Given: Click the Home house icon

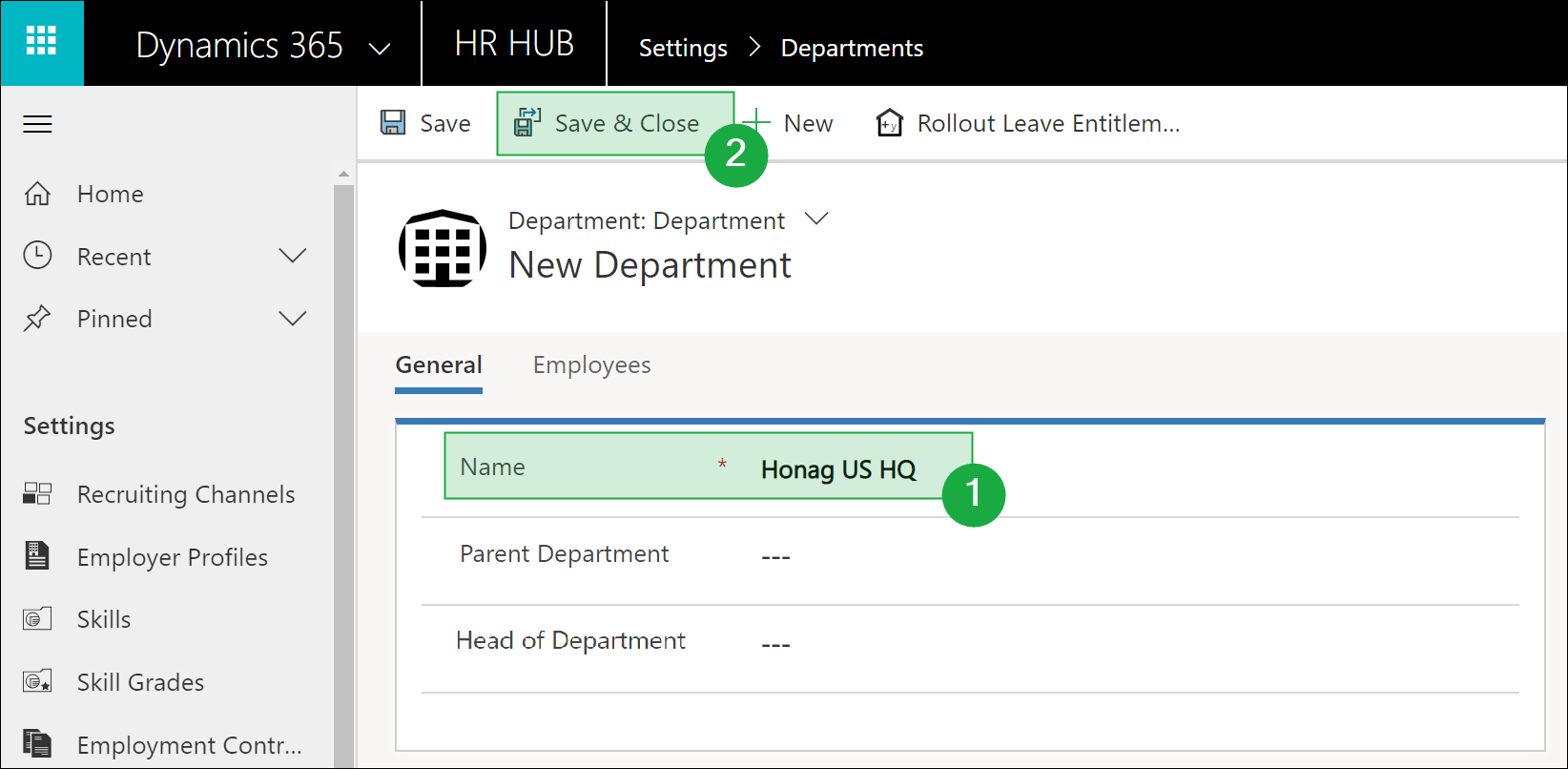Looking at the screenshot, I should point(37,194).
